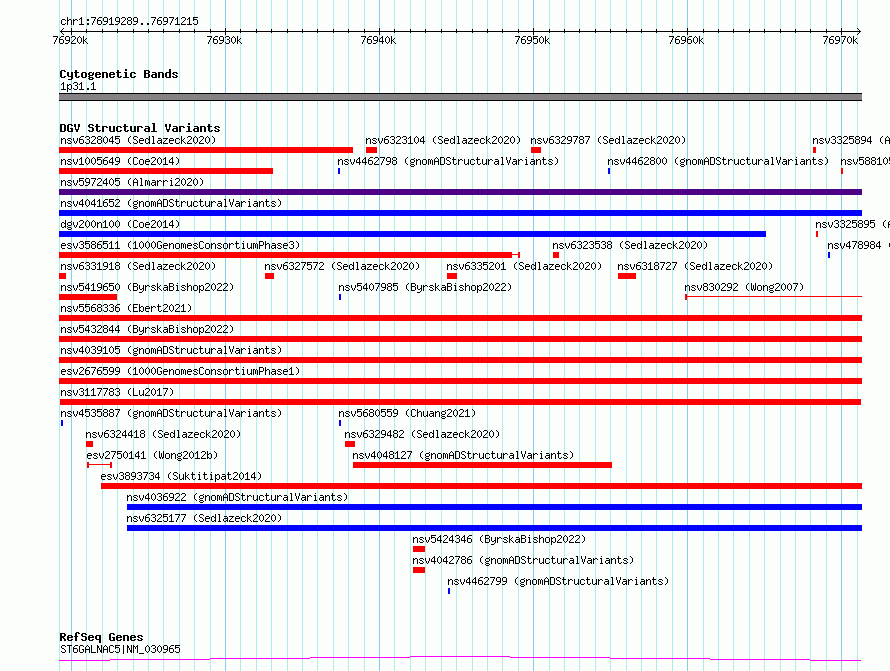The image size is (890, 671).
Task: Open nsv4042786 (gnomADStructuralVariants) label
Action: [x=523, y=560]
